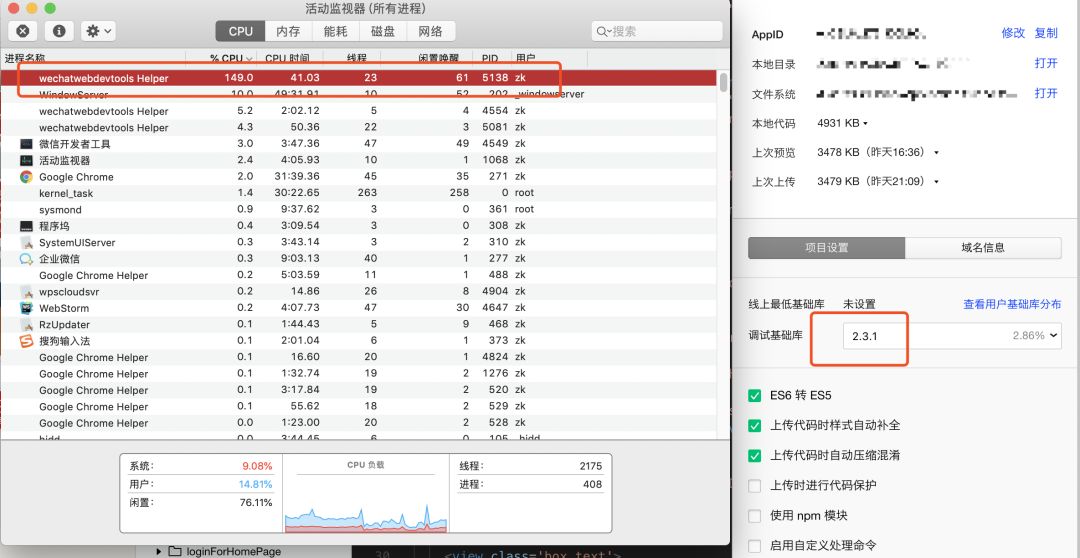Switch to the 网络 tab
The height and width of the screenshot is (558, 1080).
[x=430, y=31]
